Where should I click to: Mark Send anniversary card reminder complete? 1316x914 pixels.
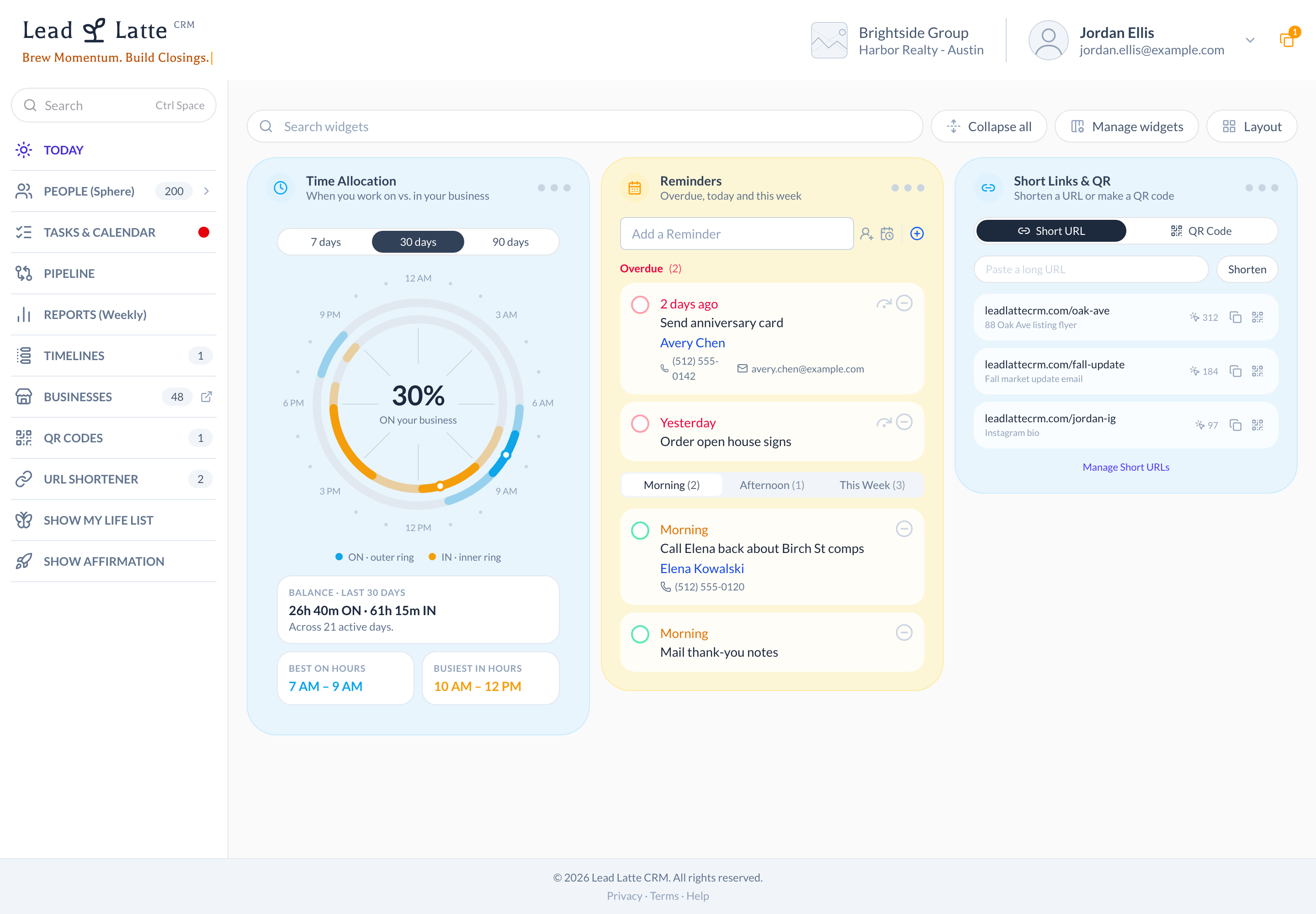coord(640,305)
